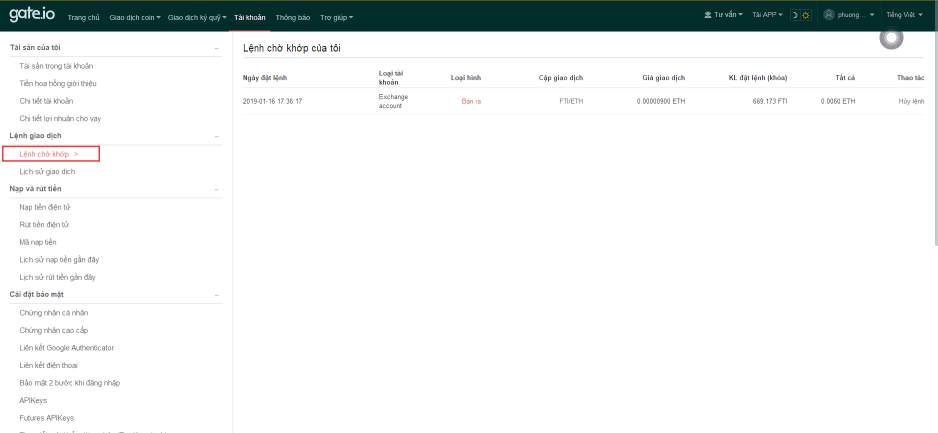
Task: Click the Tư vấn support agent icon
Action: coord(708,15)
